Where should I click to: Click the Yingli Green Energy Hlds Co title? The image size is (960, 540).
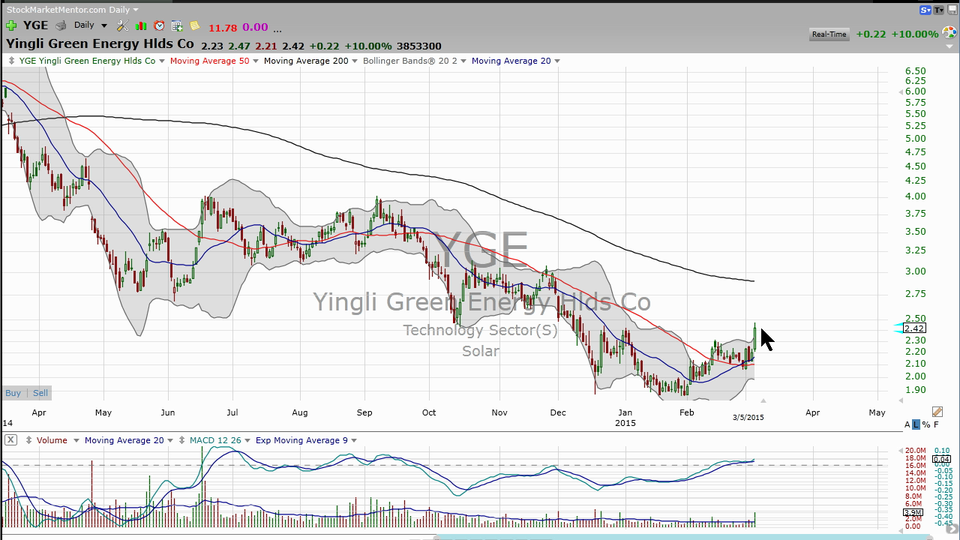(100, 44)
